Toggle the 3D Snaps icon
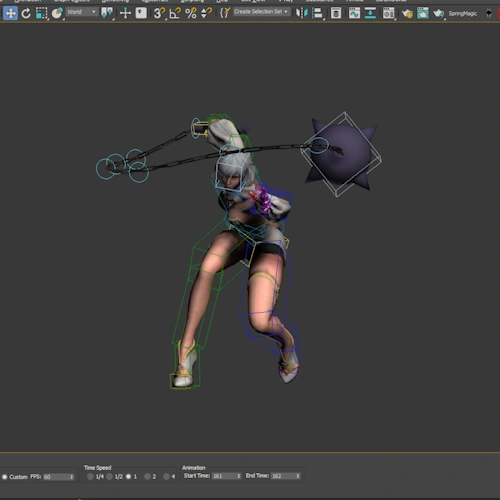Image resolution: width=500 pixels, height=500 pixels. [159, 13]
